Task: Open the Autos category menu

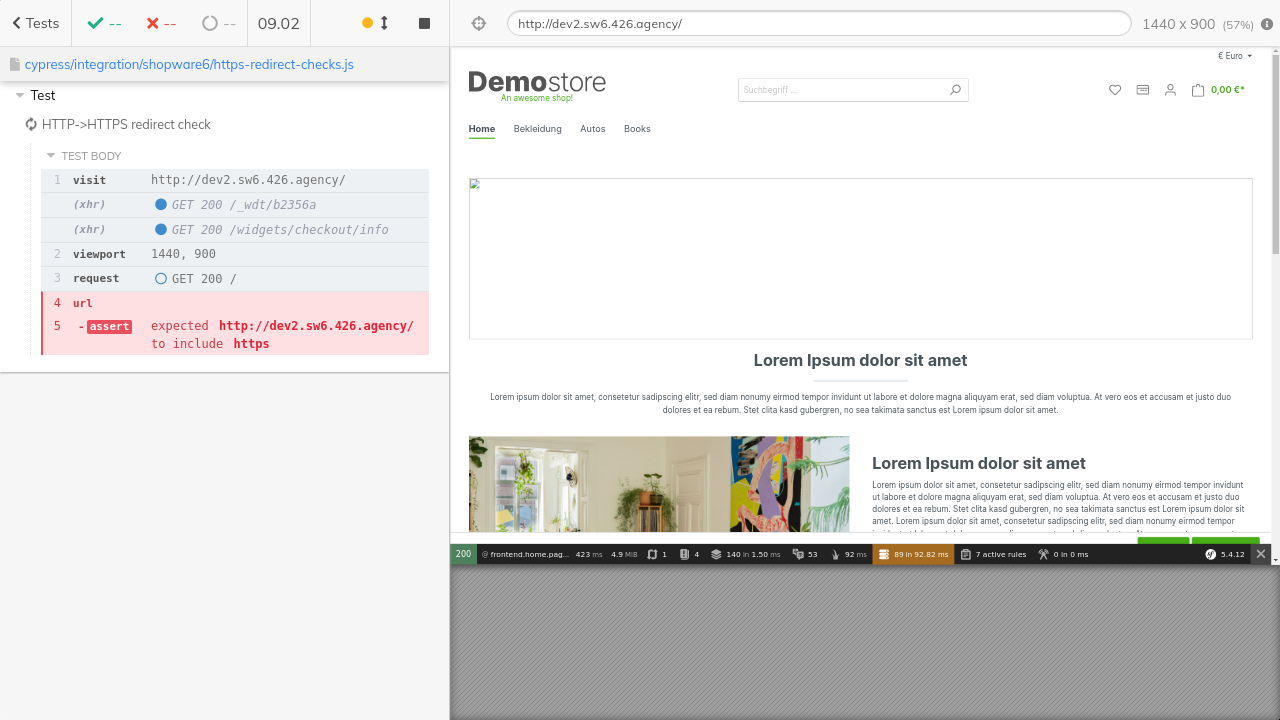Action: point(592,129)
